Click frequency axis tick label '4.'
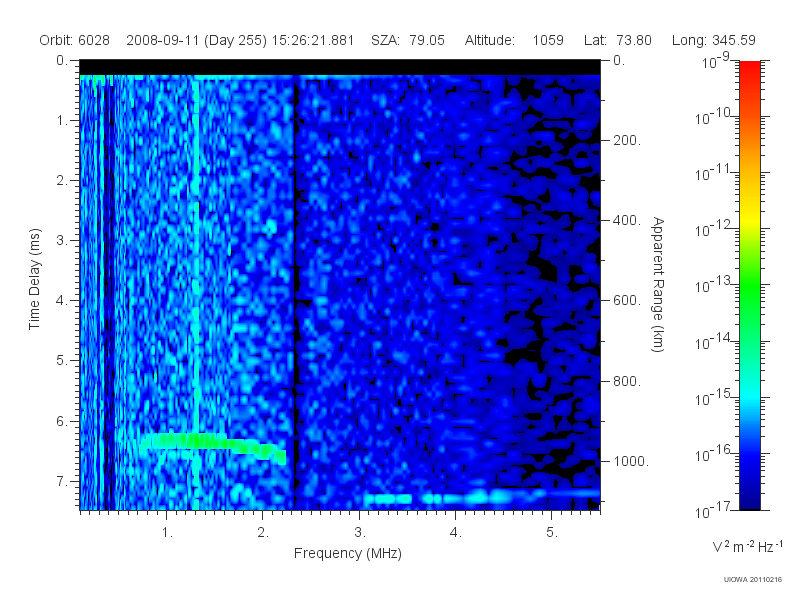The height and width of the screenshot is (600, 800). pyautogui.click(x=456, y=533)
